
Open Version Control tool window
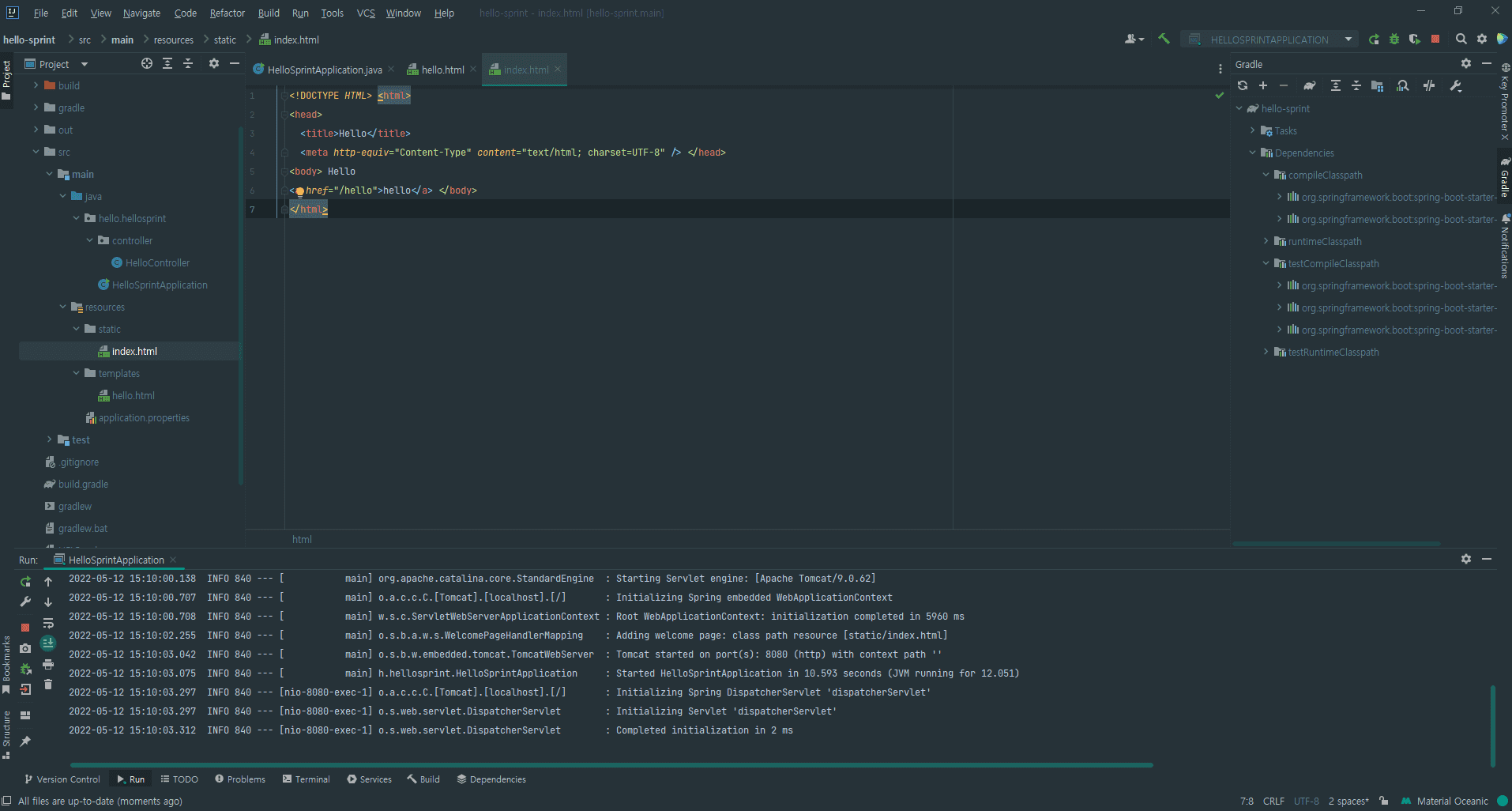pos(62,779)
